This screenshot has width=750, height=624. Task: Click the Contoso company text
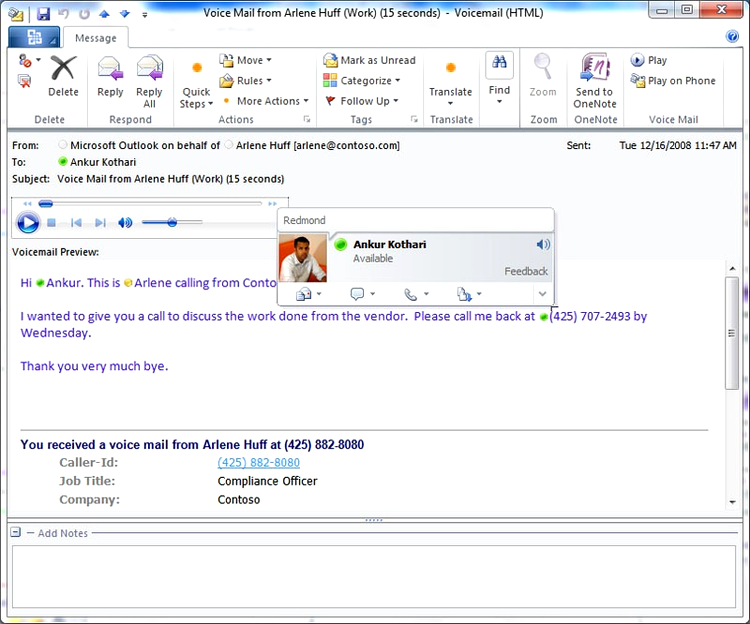239,500
